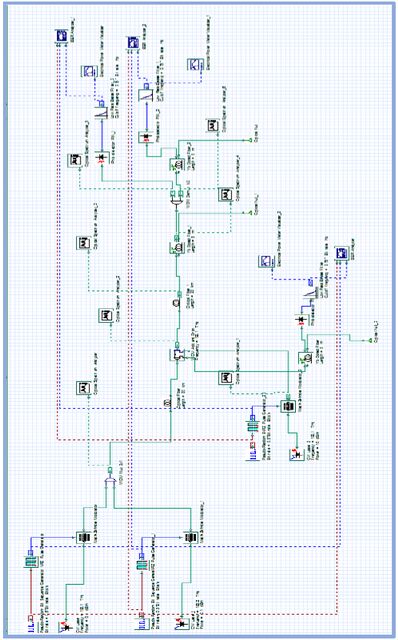Open the Electrical Power Meter on the drop branch
This screenshot has height=640, width=398.
pyautogui.click(x=265, y=261)
